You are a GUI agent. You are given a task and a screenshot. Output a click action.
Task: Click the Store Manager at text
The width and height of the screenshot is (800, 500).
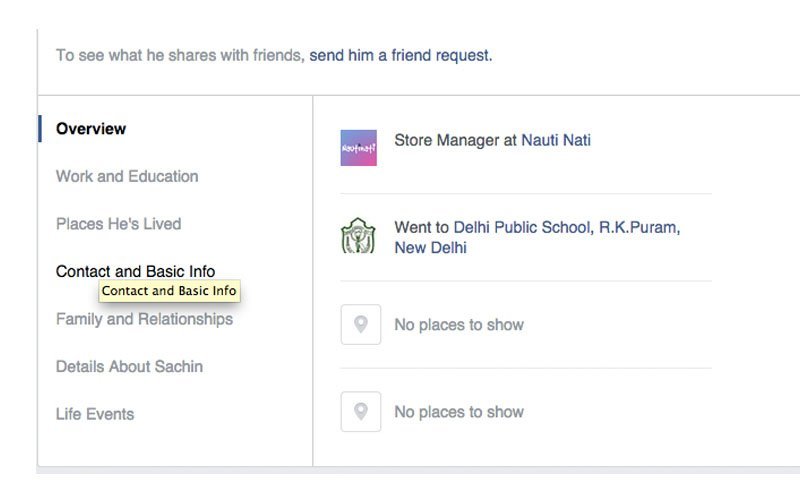pyautogui.click(x=455, y=140)
